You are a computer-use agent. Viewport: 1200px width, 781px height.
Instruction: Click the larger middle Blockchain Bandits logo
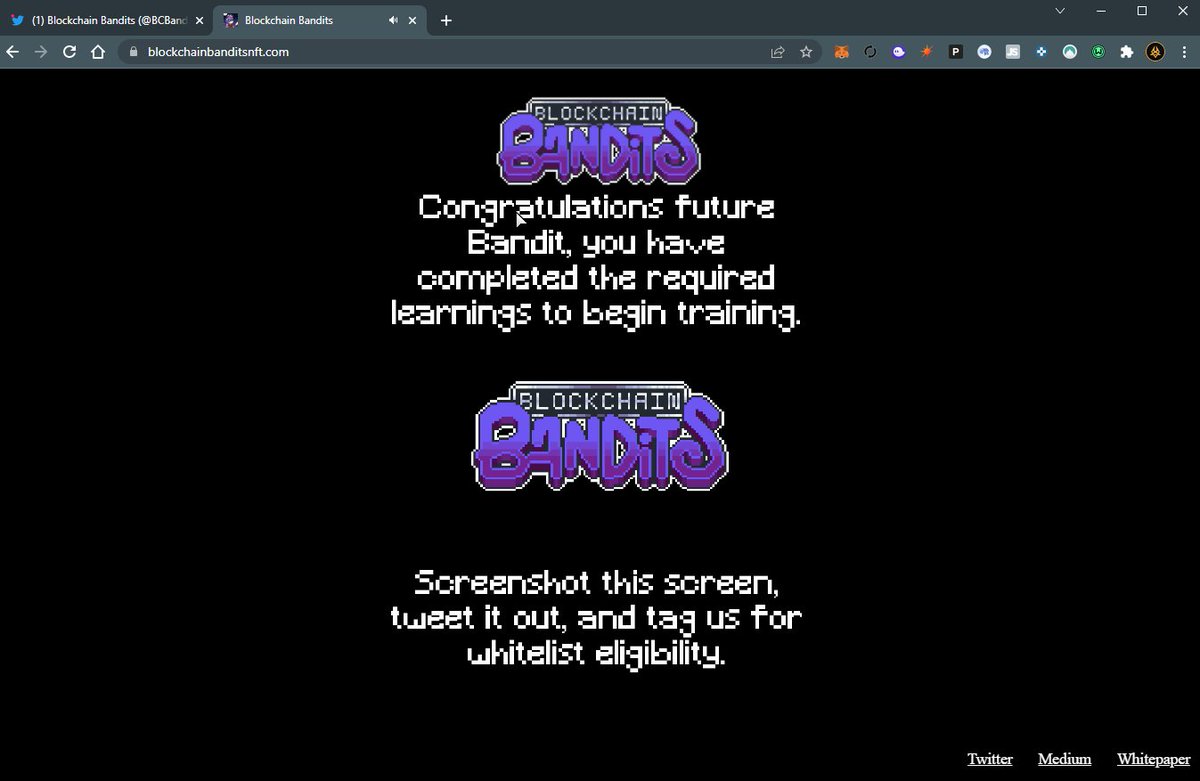pyautogui.click(x=599, y=436)
